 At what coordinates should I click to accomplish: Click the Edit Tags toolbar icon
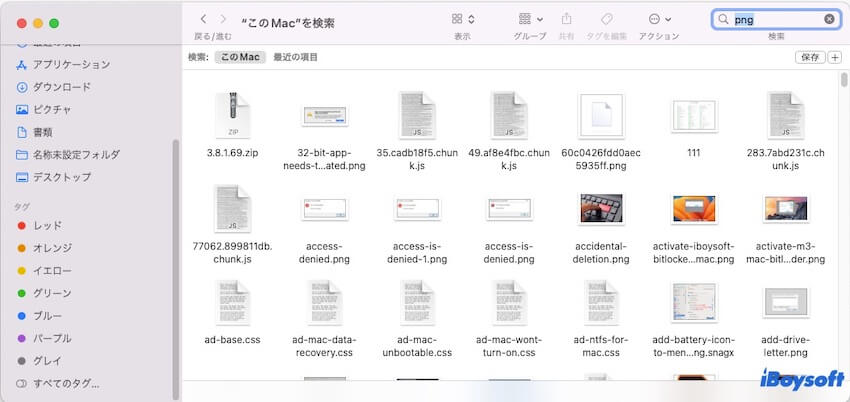(x=606, y=19)
